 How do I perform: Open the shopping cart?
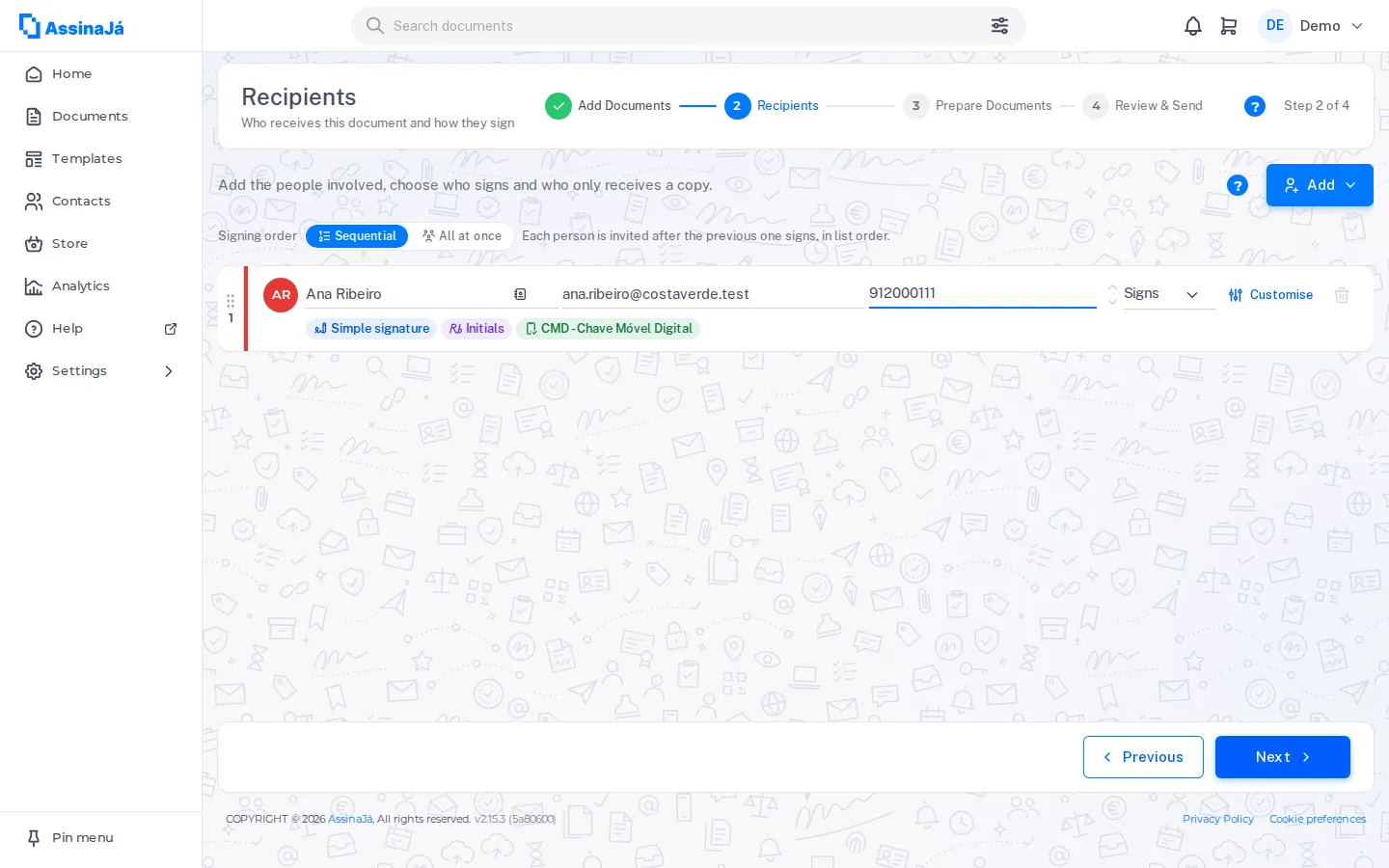[x=1229, y=26]
